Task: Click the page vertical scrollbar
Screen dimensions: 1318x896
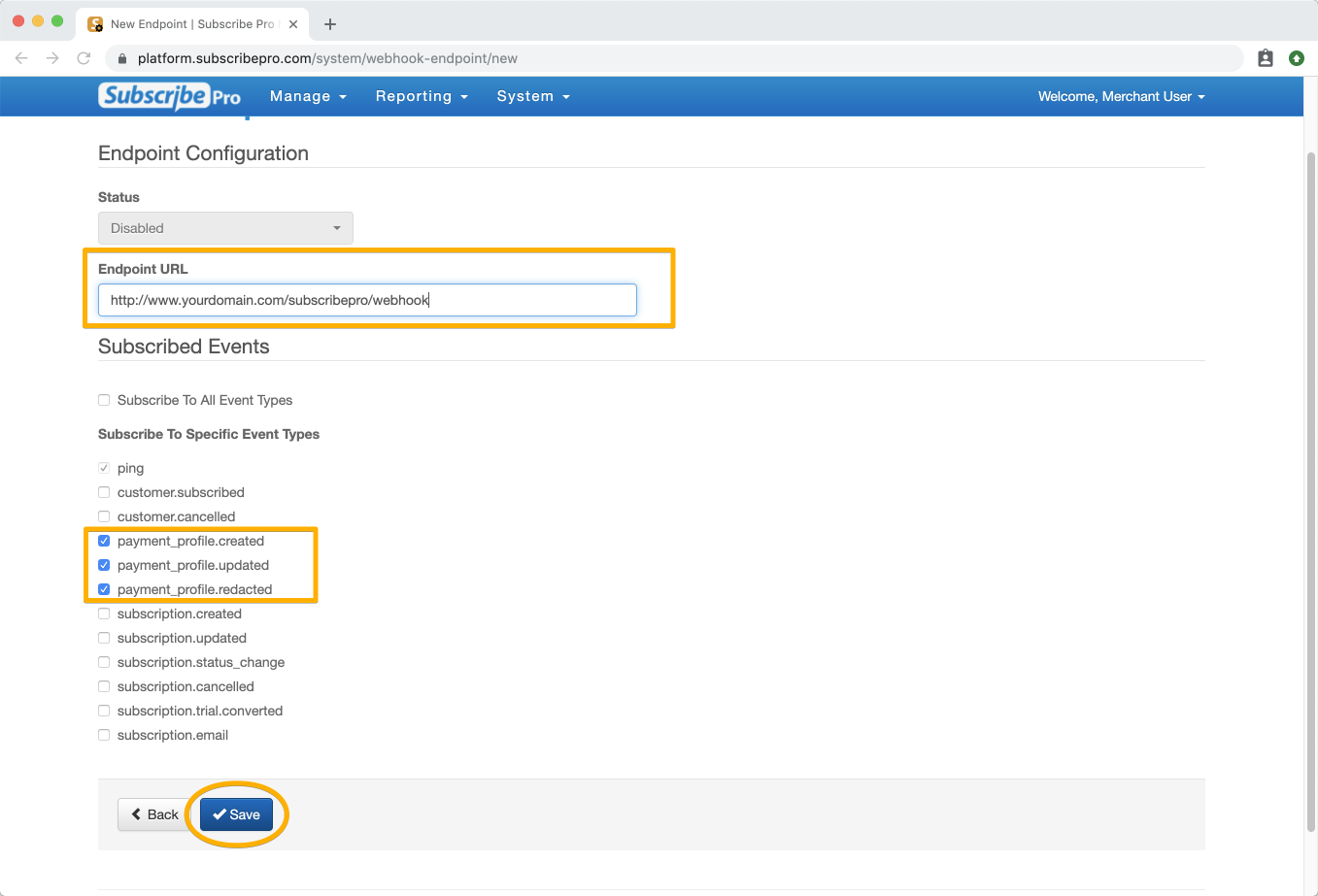Action: [1310, 490]
